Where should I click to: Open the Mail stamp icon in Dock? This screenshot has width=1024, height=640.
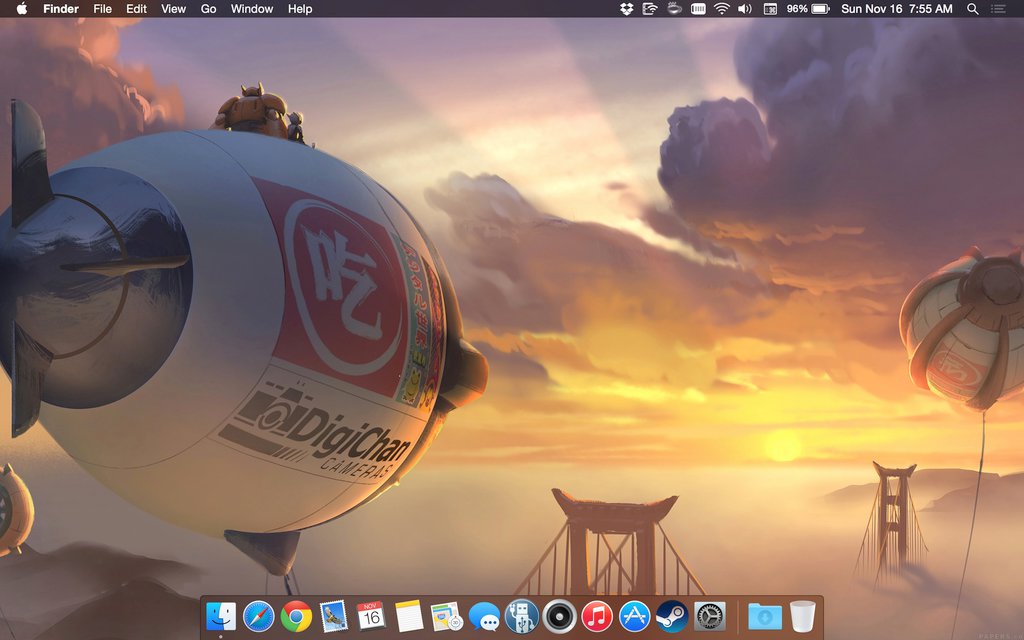(x=333, y=616)
